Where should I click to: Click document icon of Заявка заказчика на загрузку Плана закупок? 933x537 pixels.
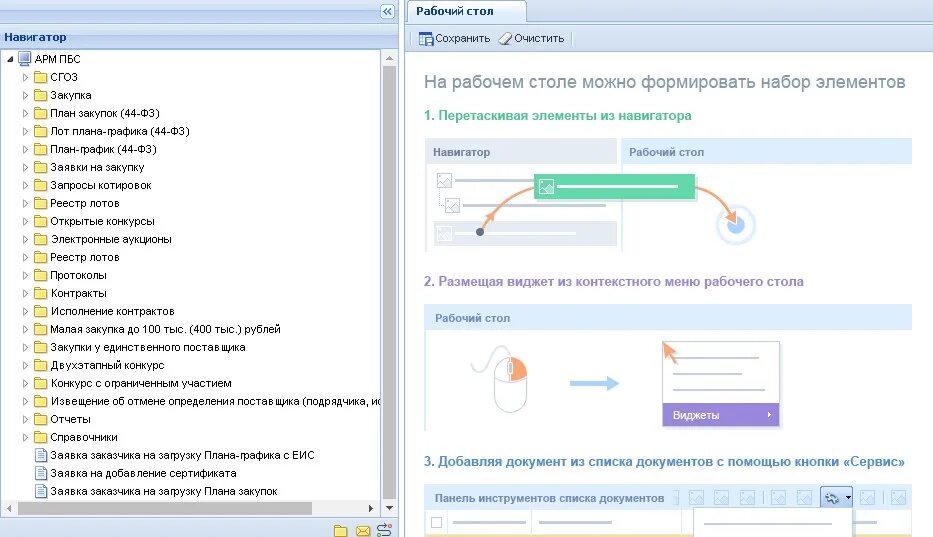point(41,491)
